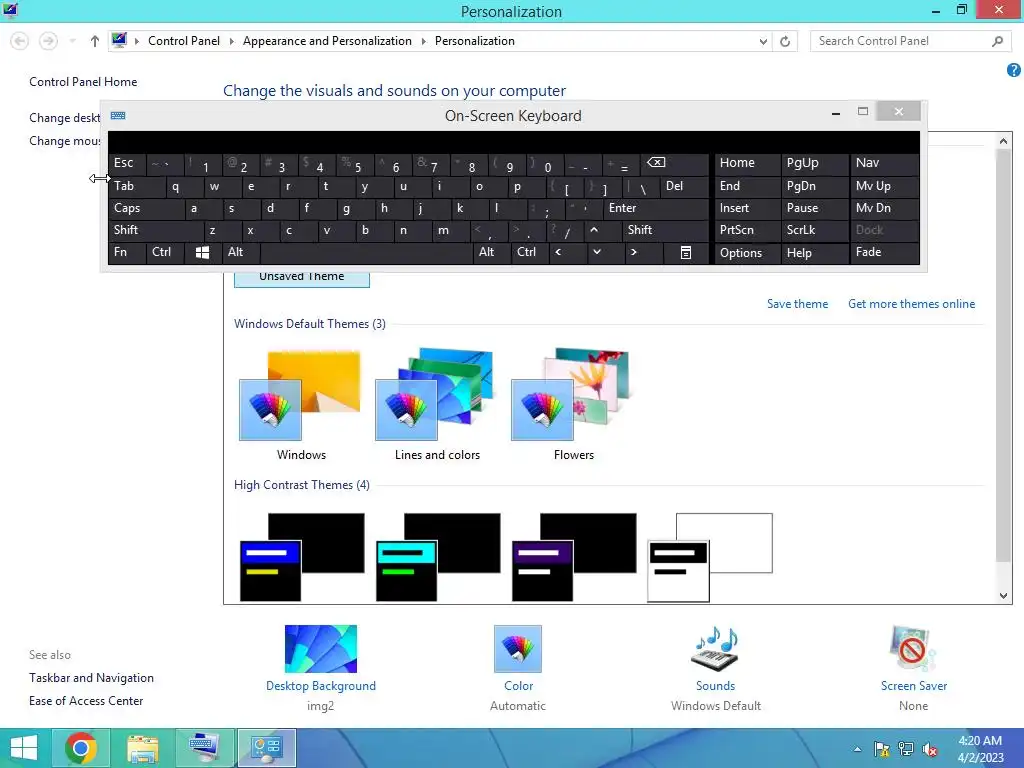The image size is (1024, 768).
Task: Toggle the right Shift key
Action: 665,230
